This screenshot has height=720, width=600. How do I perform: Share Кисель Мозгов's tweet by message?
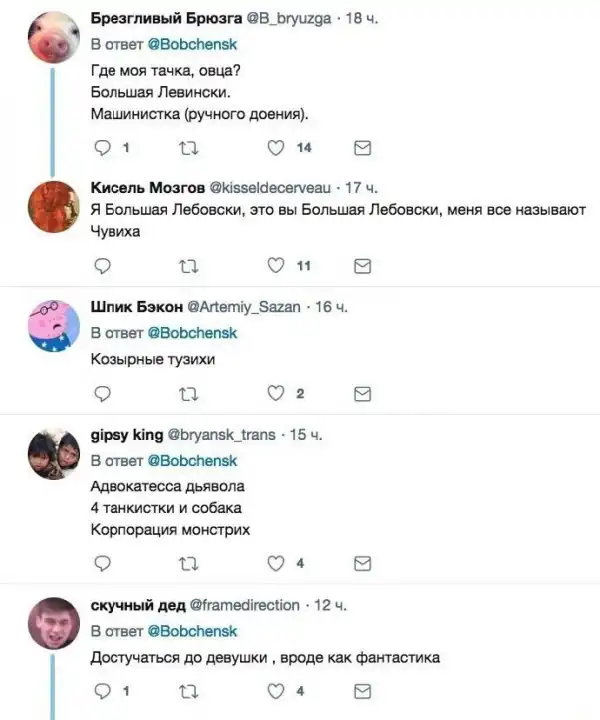364,265
